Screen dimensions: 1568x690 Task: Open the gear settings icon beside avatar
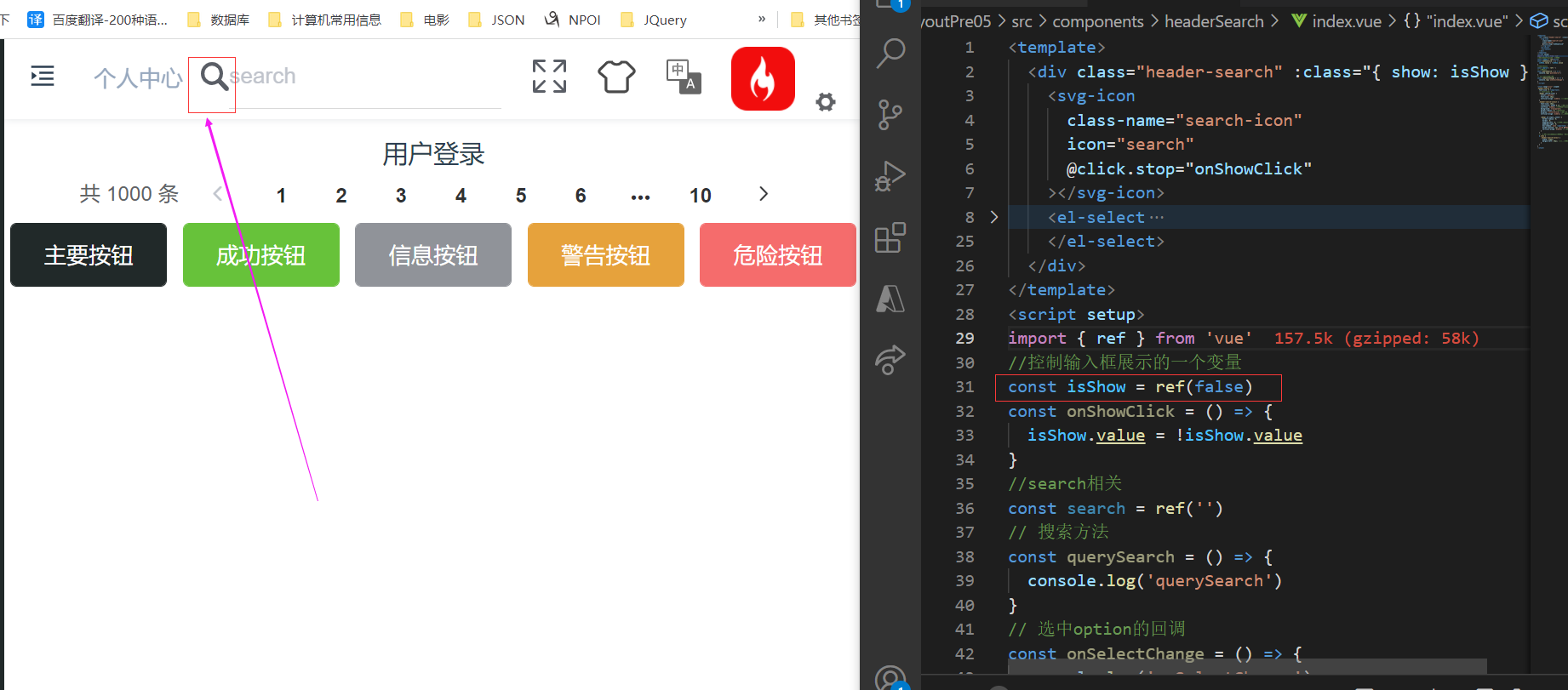(826, 102)
